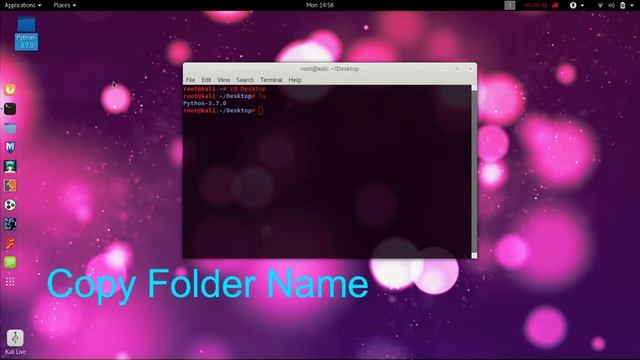Open the terminal File menu
640x360 pixels.
coord(190,80)
